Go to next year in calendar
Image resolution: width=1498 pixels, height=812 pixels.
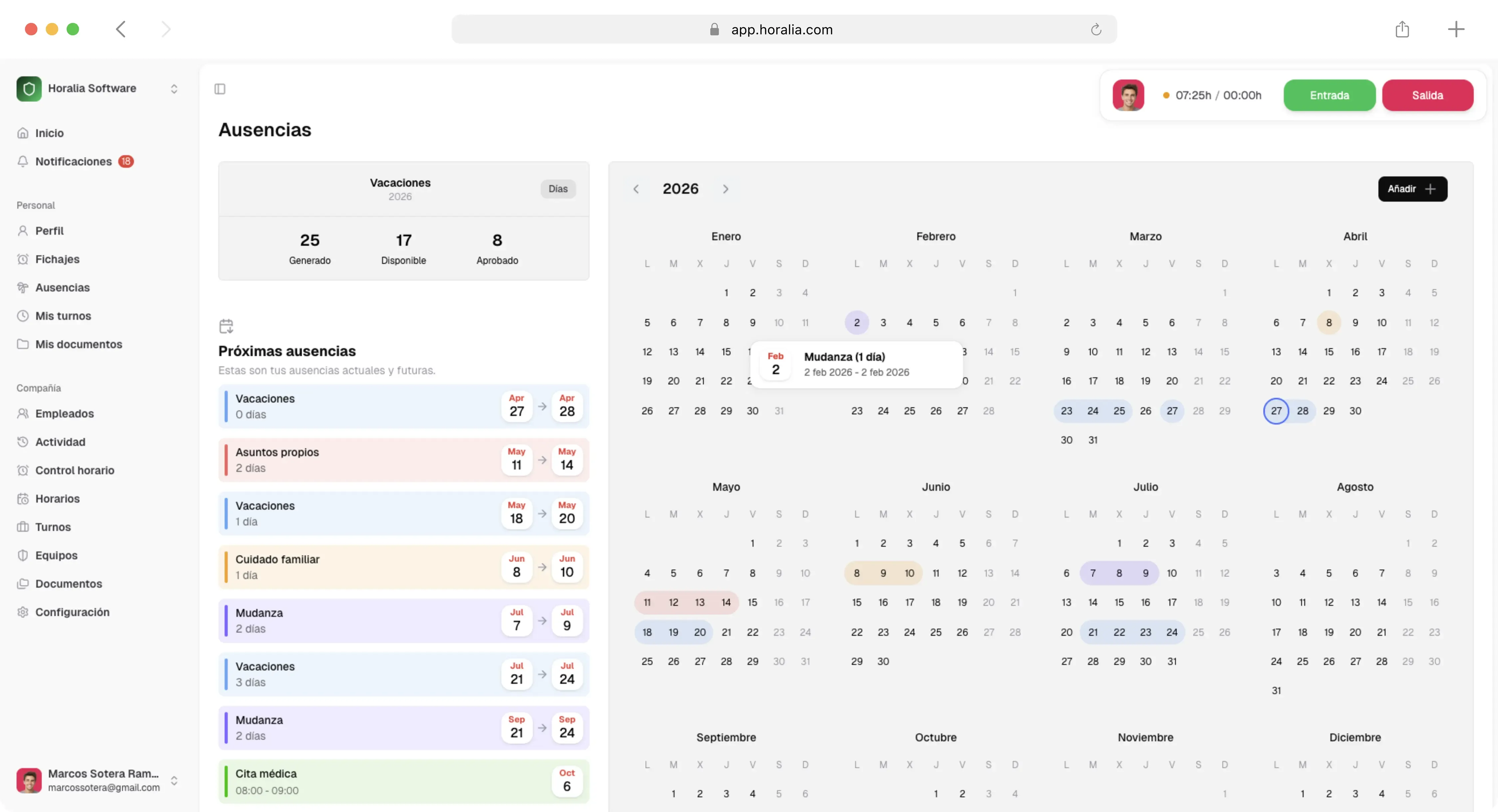click(x=726, y=189)
